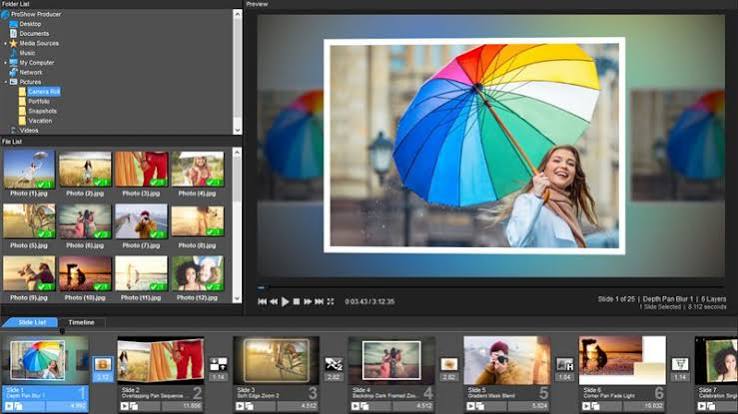Collapse the Pictures tree node
This screenshot has width=738, height=414.
6,82
